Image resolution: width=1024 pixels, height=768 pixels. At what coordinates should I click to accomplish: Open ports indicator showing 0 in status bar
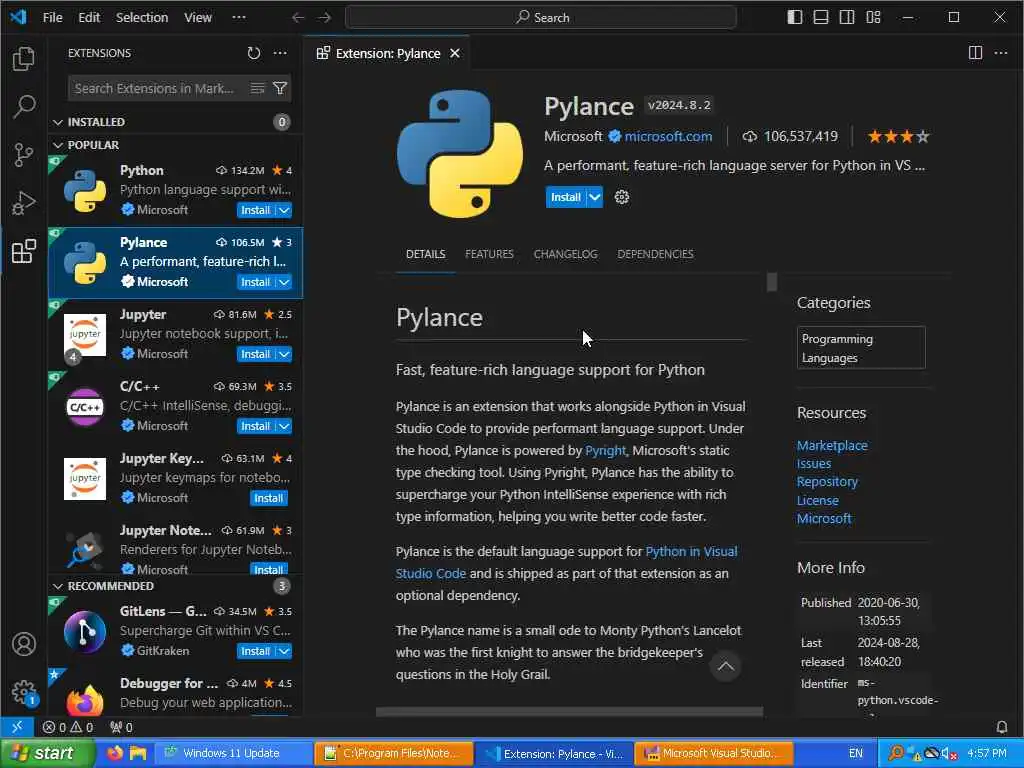click(x=121, y=727)
